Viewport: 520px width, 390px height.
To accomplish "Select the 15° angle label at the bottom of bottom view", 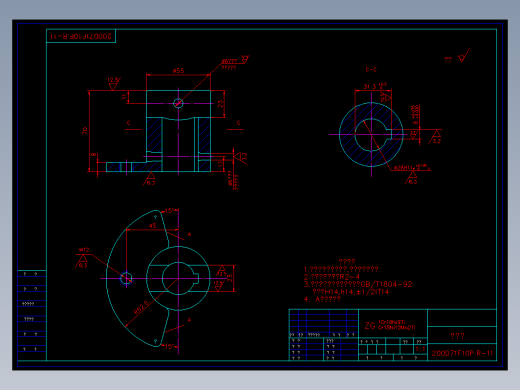I will (x=170, y=346).
